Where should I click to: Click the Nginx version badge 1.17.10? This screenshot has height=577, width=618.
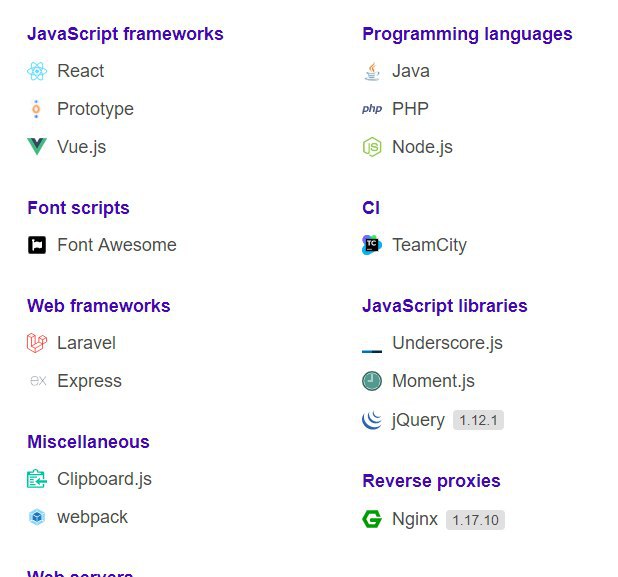point(475,520)
